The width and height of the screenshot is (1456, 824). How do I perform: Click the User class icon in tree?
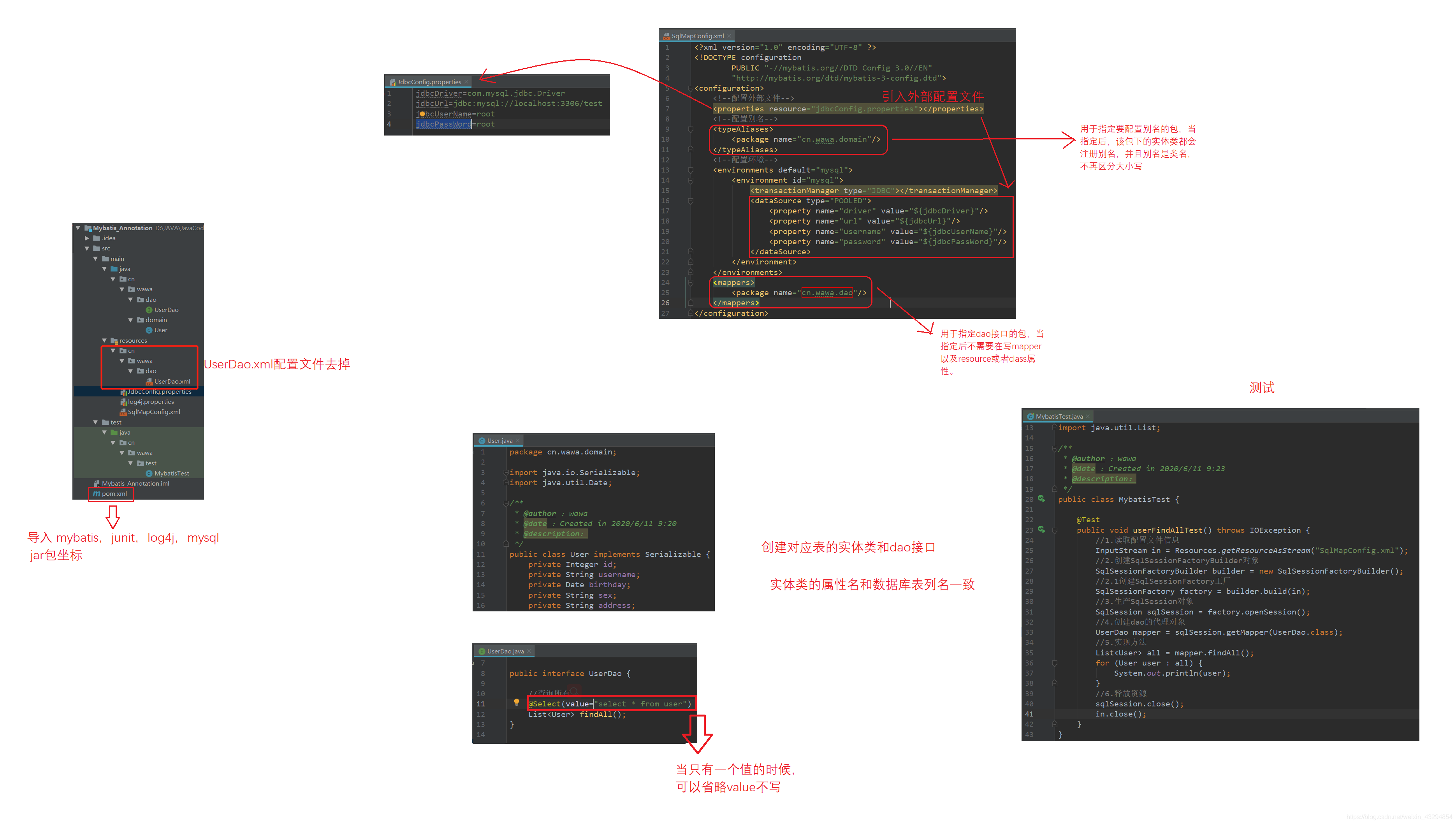click(149, 330)
